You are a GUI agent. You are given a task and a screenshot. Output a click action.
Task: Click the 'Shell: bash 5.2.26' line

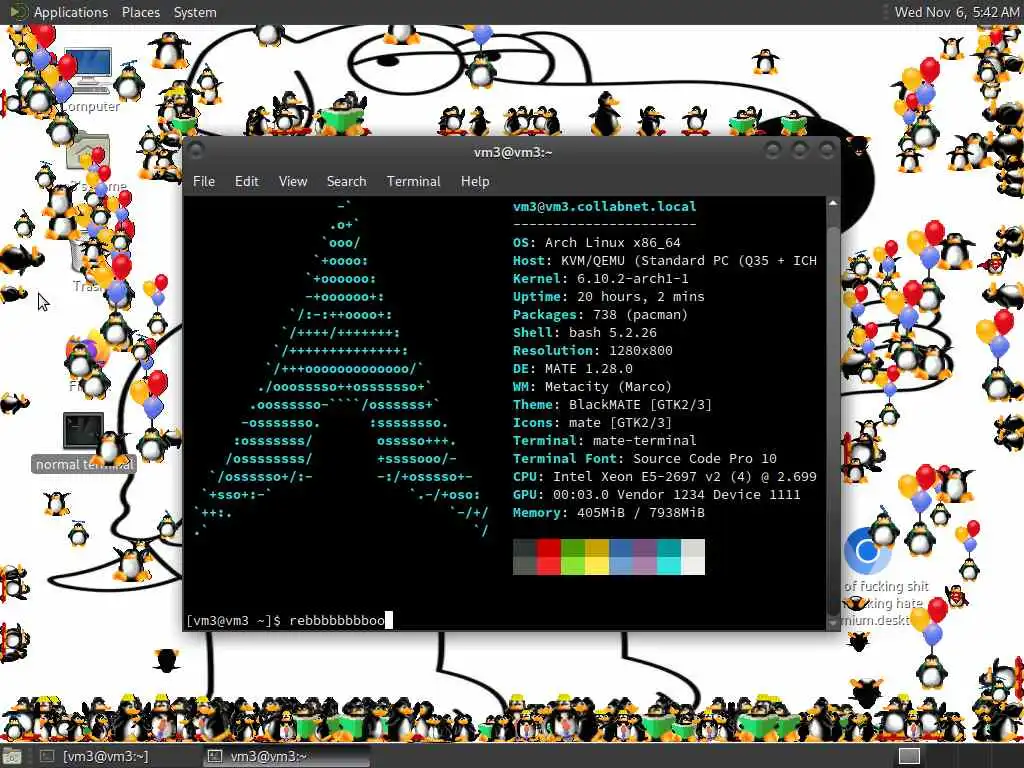tap(584, 332)
